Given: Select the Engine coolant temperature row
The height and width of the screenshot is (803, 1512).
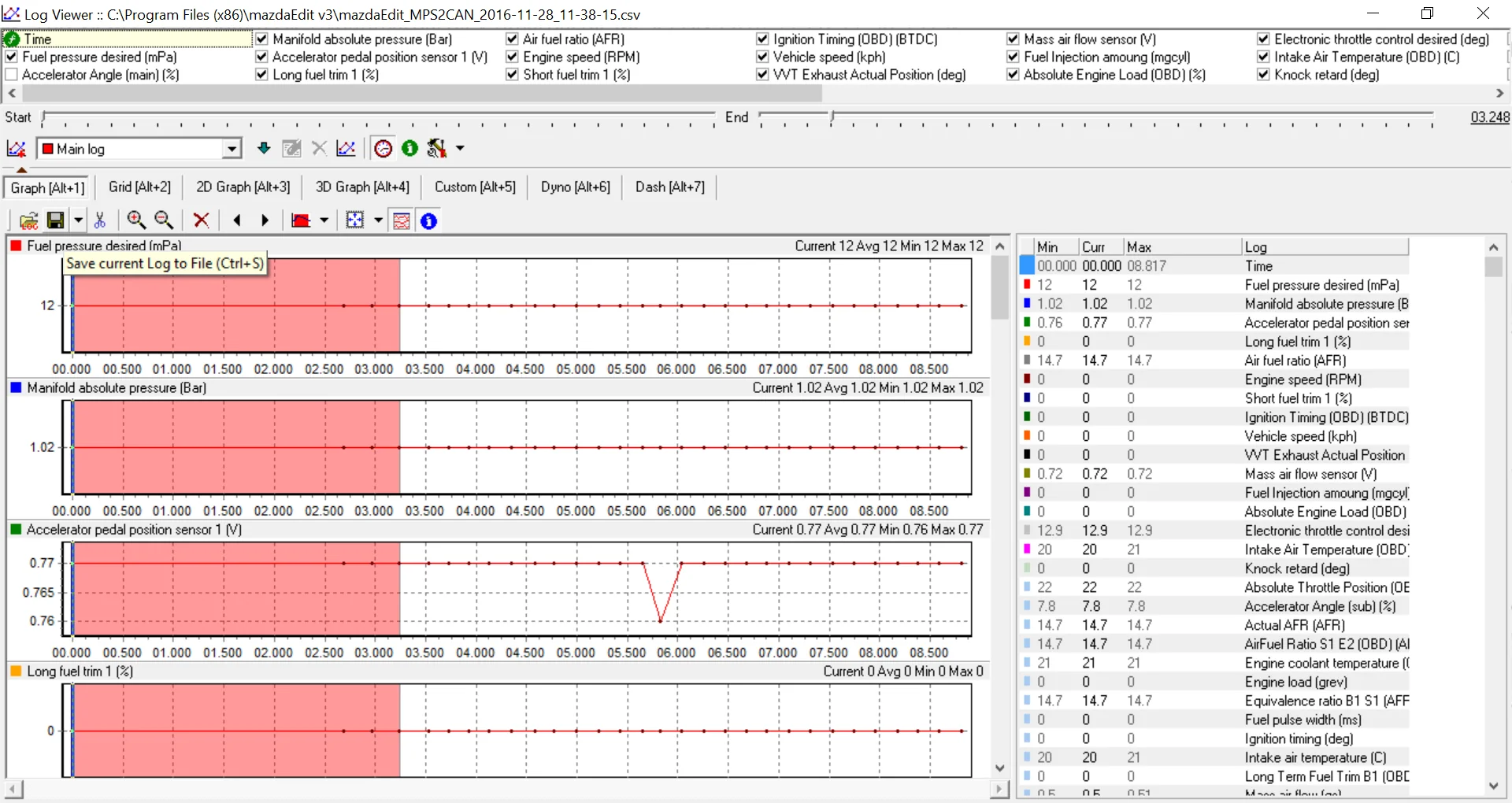Looking at the screenshot, I should click(x=1215, y=663).
